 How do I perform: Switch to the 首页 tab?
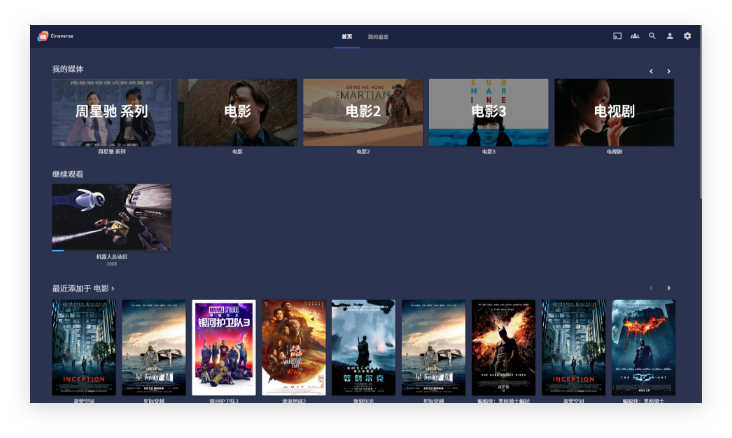coord(347,36)
